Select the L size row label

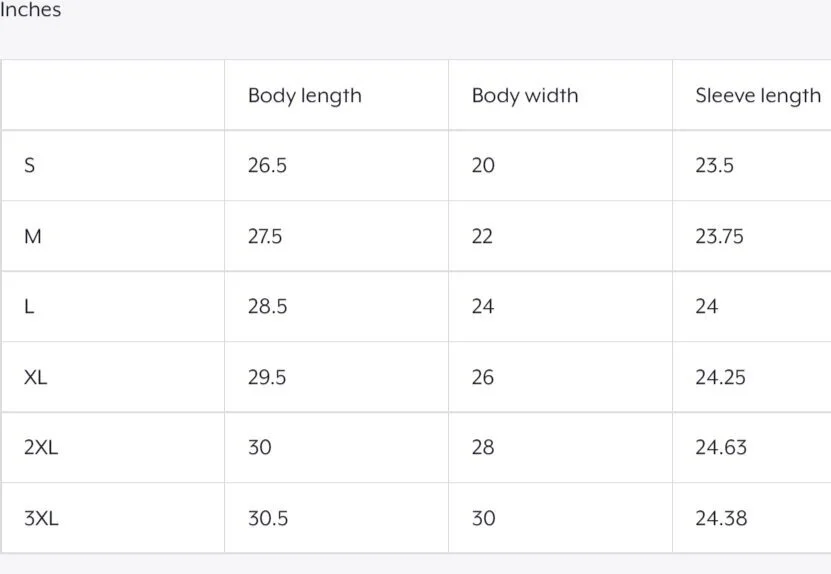29,307
